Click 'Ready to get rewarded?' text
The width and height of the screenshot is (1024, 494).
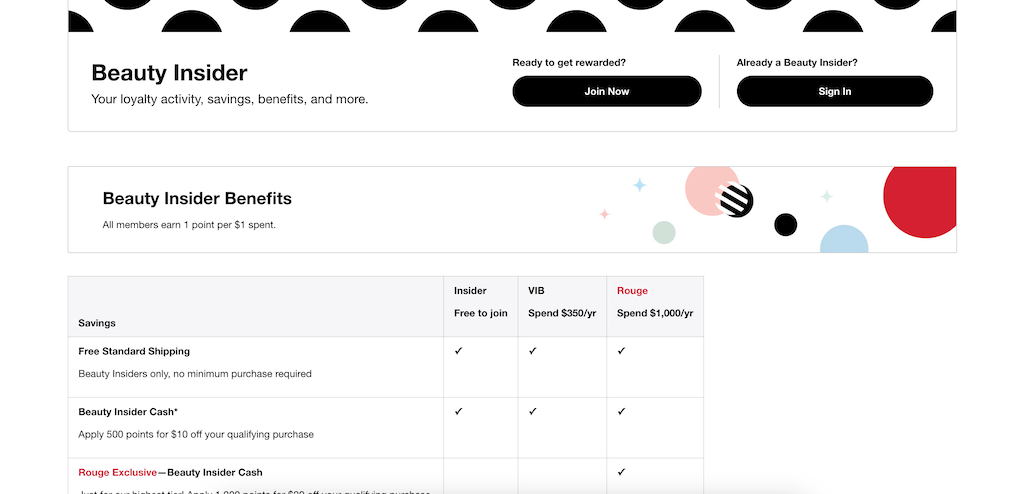[569, 63]
